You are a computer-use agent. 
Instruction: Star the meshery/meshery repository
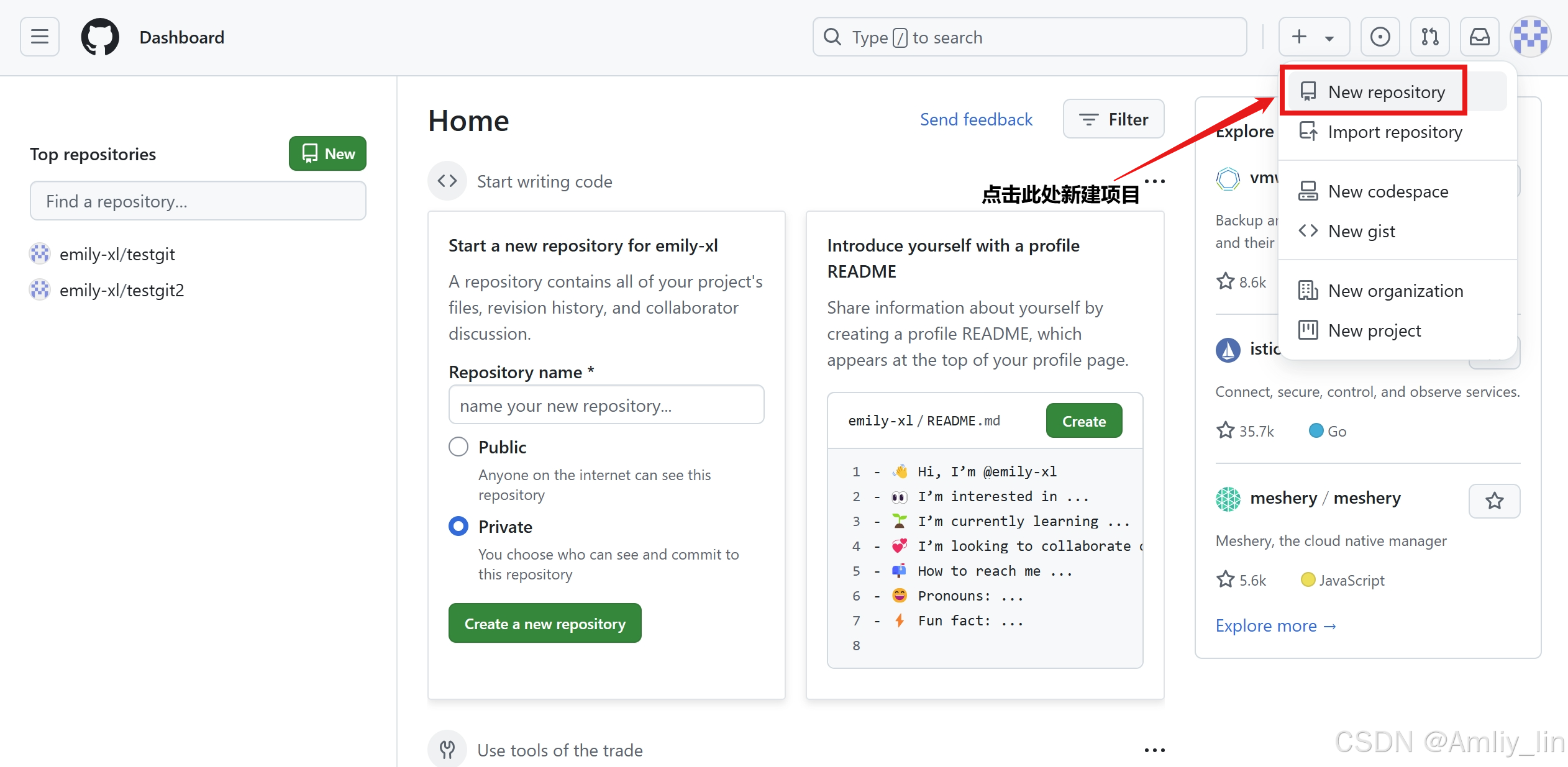[x=1494, y=501]
